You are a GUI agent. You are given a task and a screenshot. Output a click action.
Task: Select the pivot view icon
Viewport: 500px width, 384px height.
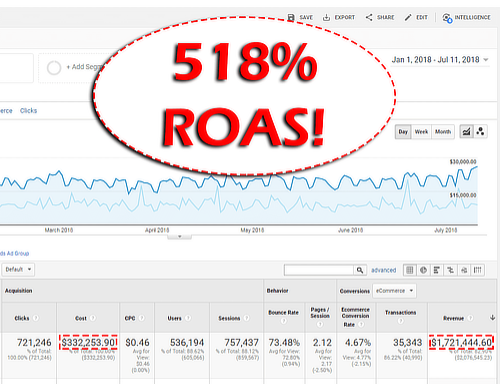coord(478,270)
